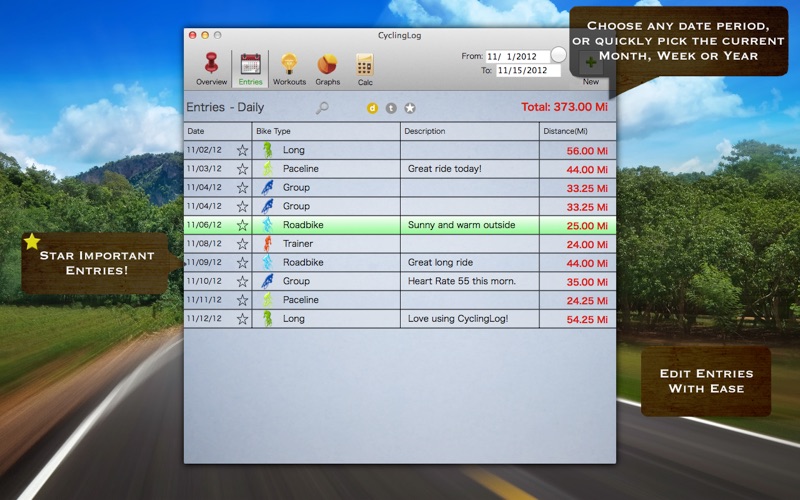
Task: Click the green cyclist icon on 11/02/12 row
Action: 267,150
